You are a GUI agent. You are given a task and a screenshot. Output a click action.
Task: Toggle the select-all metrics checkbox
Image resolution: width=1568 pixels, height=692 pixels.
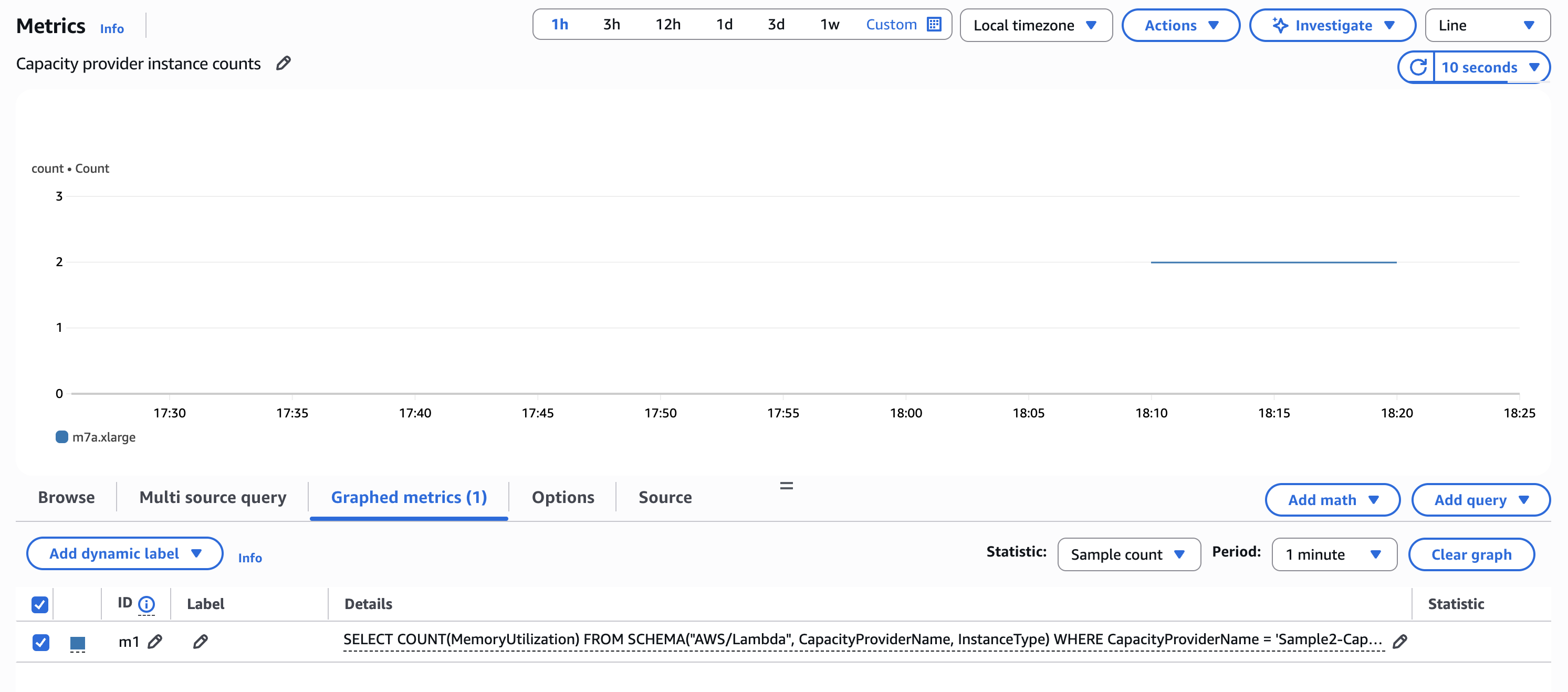pyautogui.click(x=40, y=604)
